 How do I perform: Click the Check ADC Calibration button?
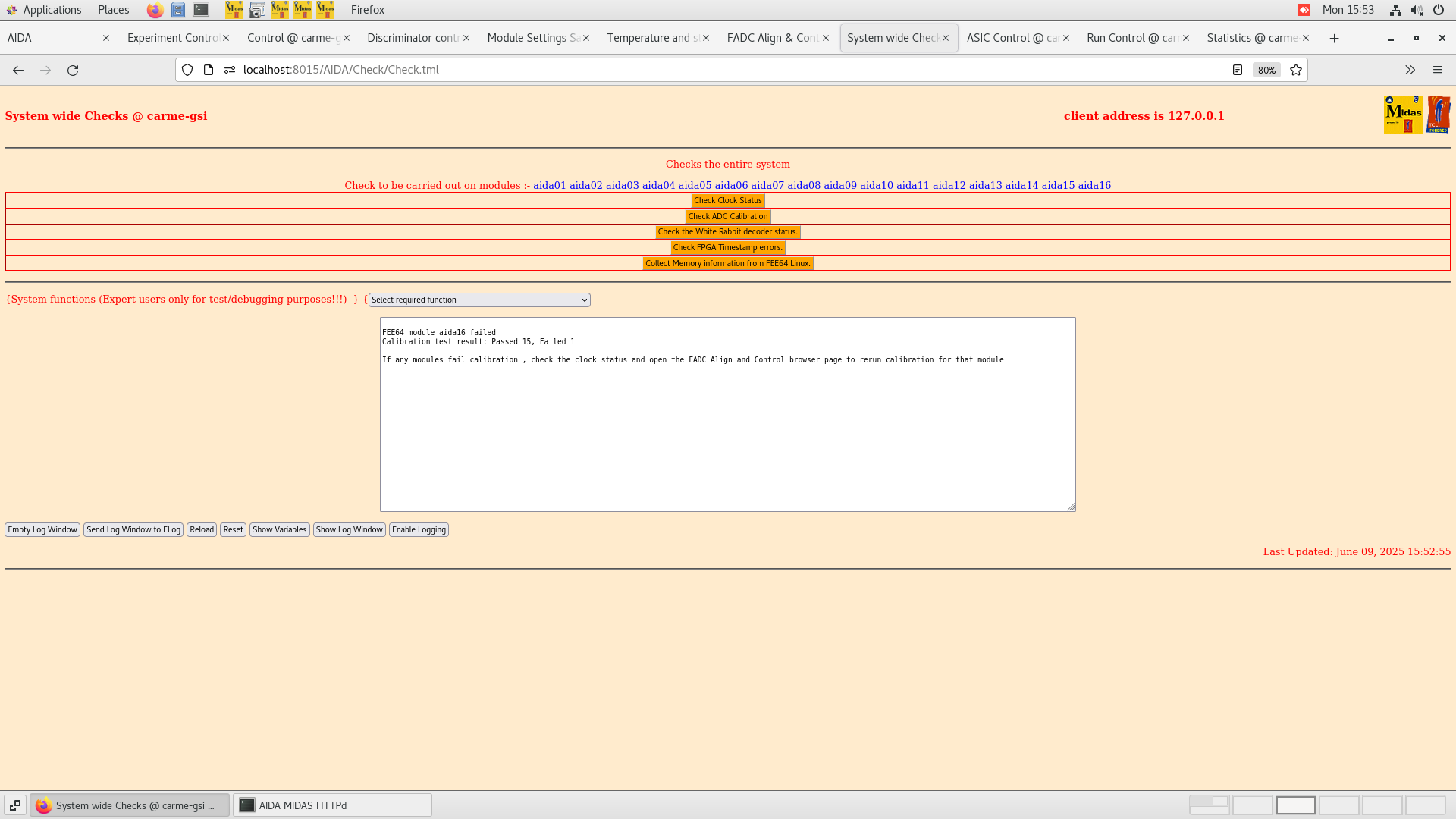(727, 216)
